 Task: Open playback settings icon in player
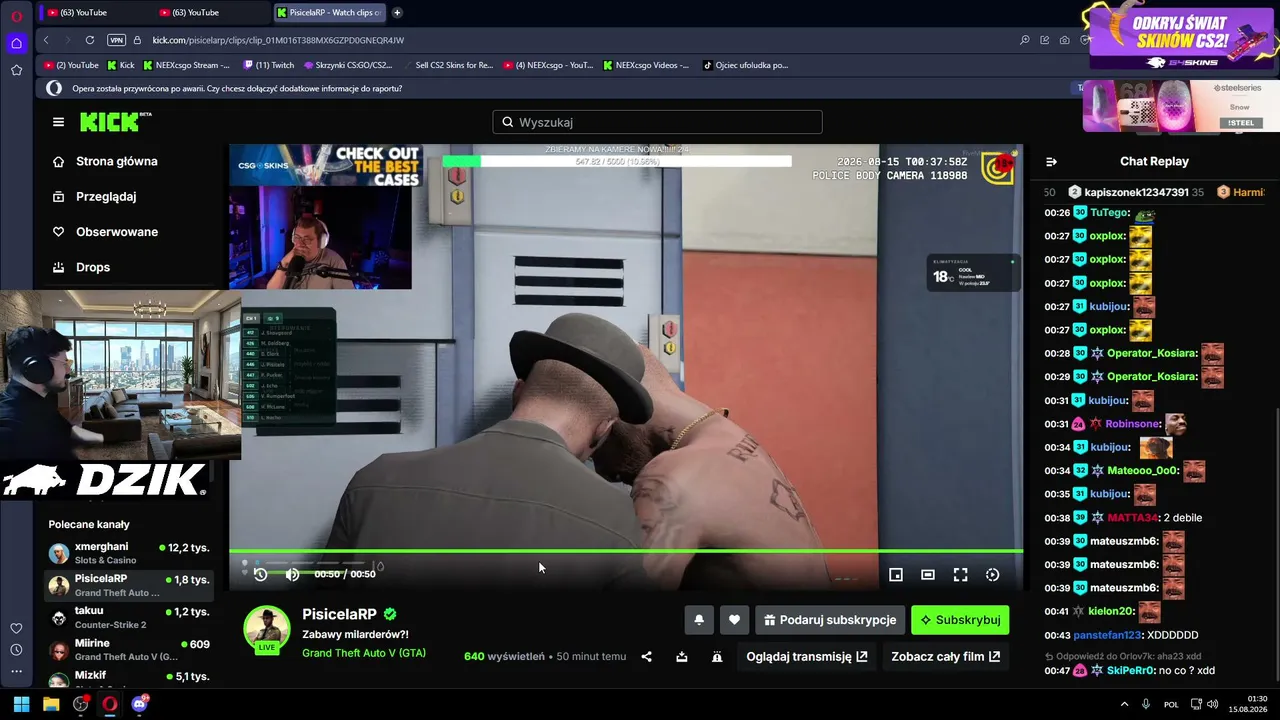coord(992,575)
